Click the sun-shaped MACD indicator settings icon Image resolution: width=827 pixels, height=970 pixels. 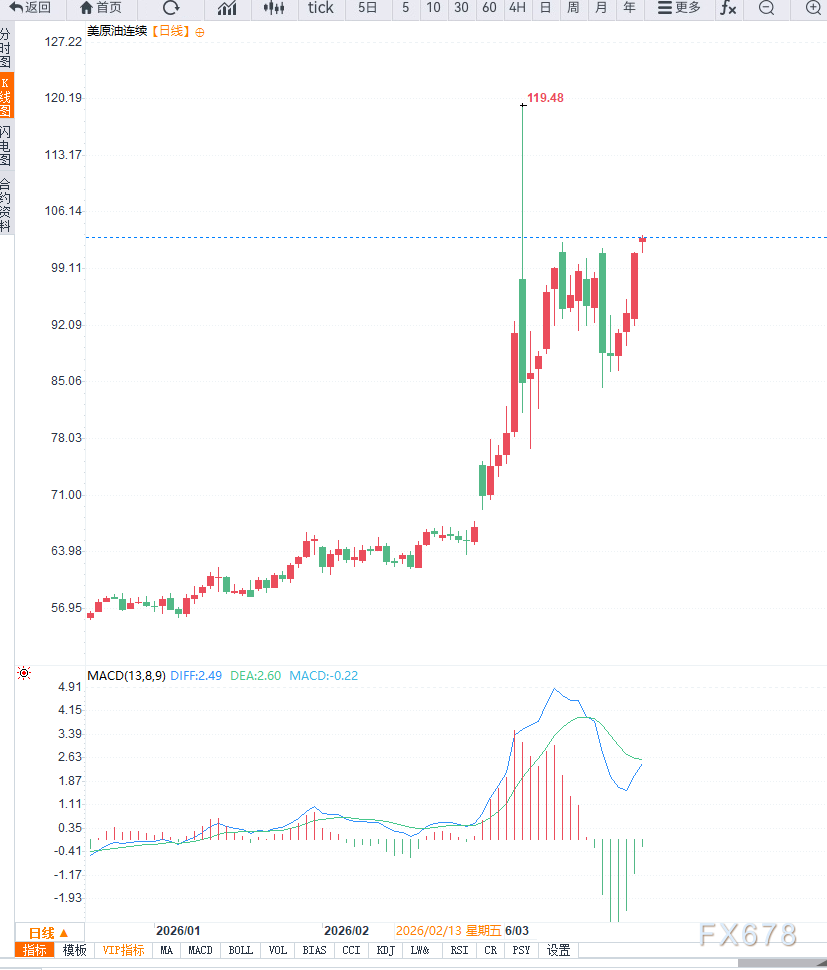pyautogui.click(x=24, y=674)
